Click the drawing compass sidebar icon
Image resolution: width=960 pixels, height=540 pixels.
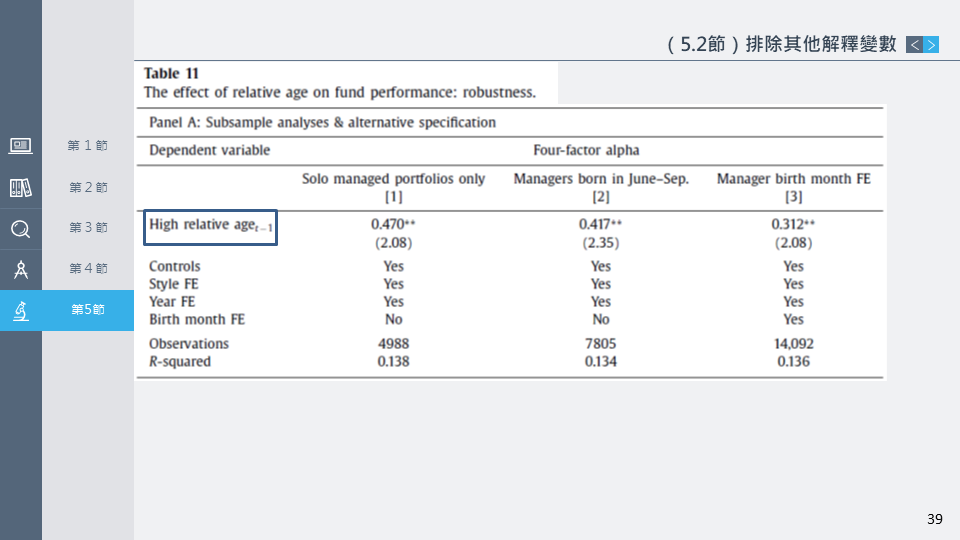click(x=20, y=269)
